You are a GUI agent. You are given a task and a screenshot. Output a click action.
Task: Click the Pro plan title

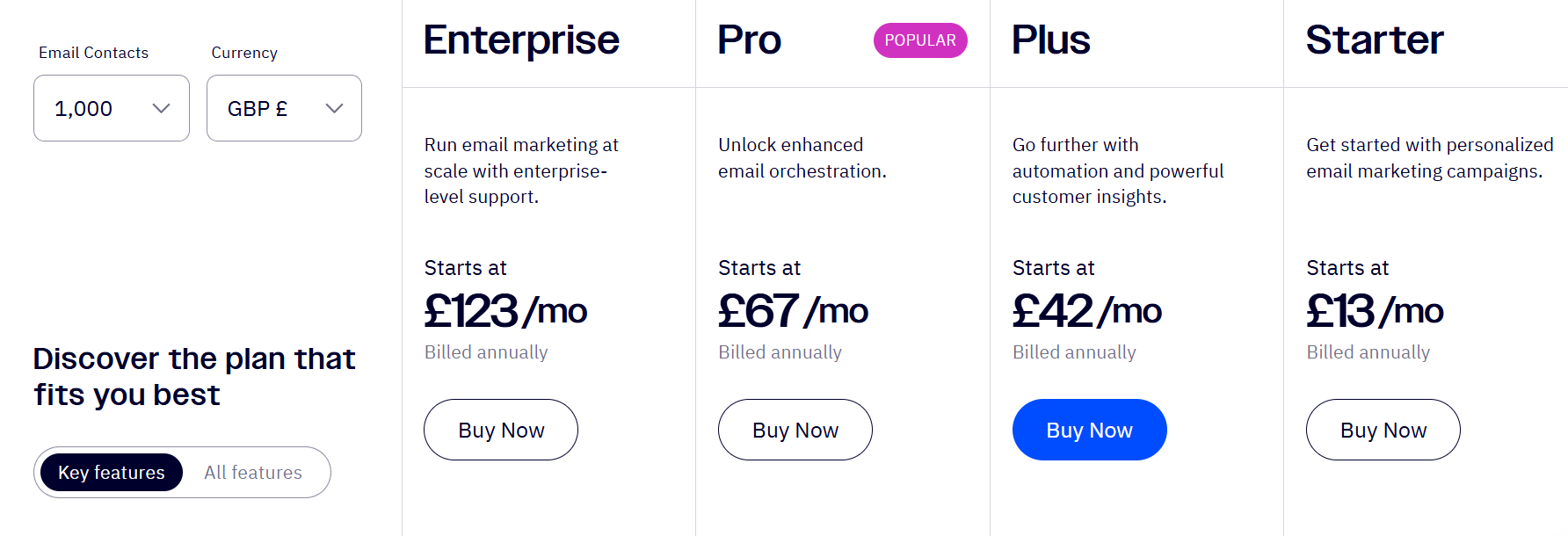749,39
